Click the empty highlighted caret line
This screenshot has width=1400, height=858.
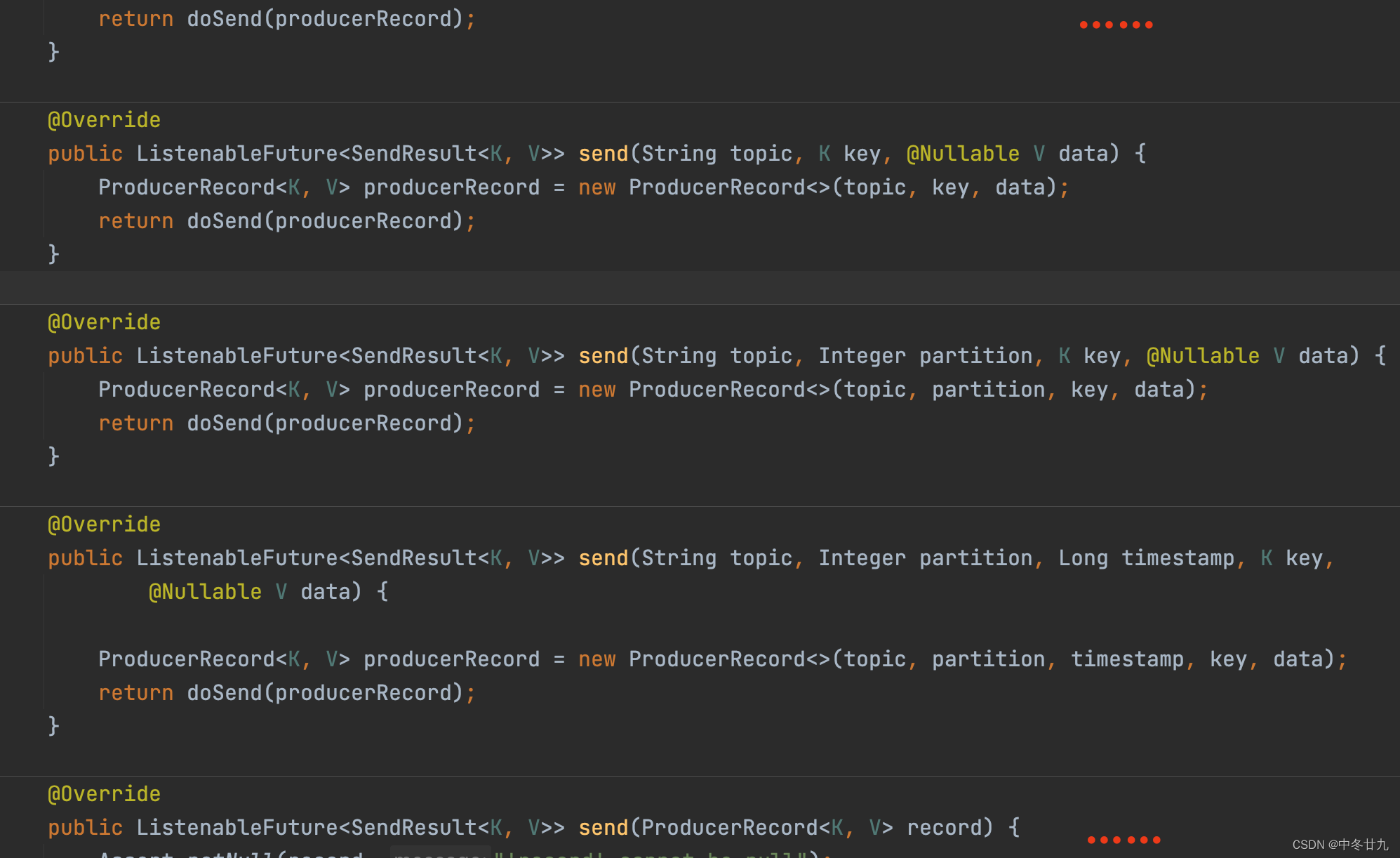(x=700, y=288)
